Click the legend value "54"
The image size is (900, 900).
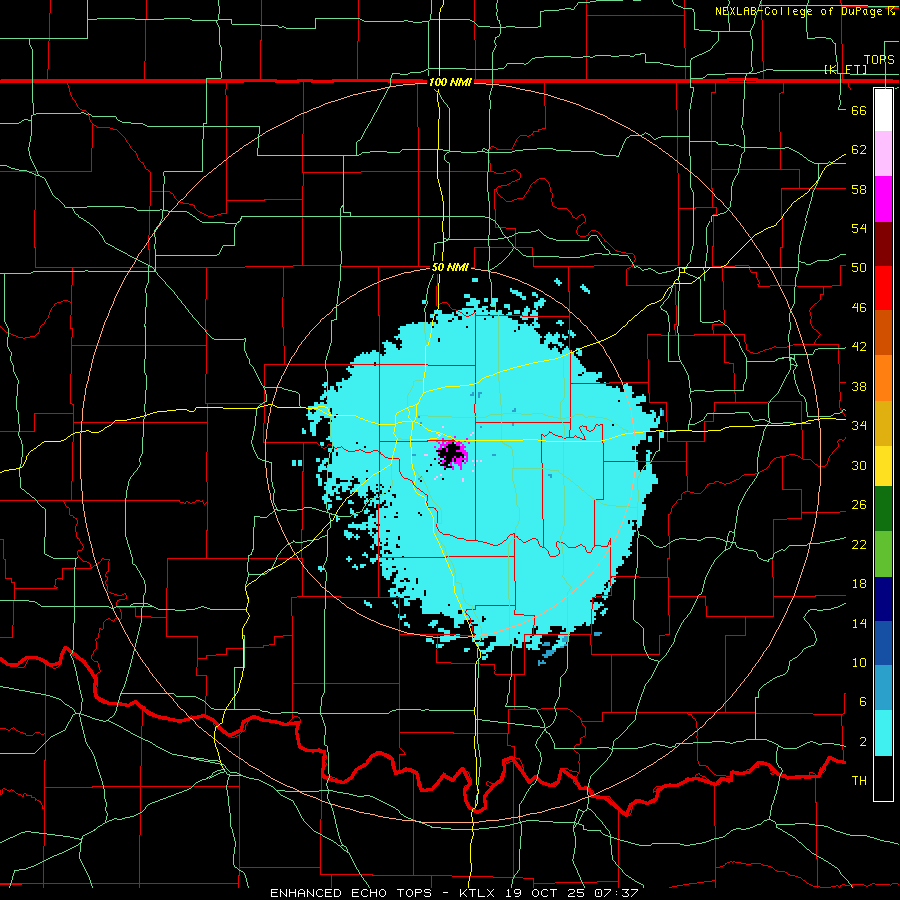[x=859, y=228]
